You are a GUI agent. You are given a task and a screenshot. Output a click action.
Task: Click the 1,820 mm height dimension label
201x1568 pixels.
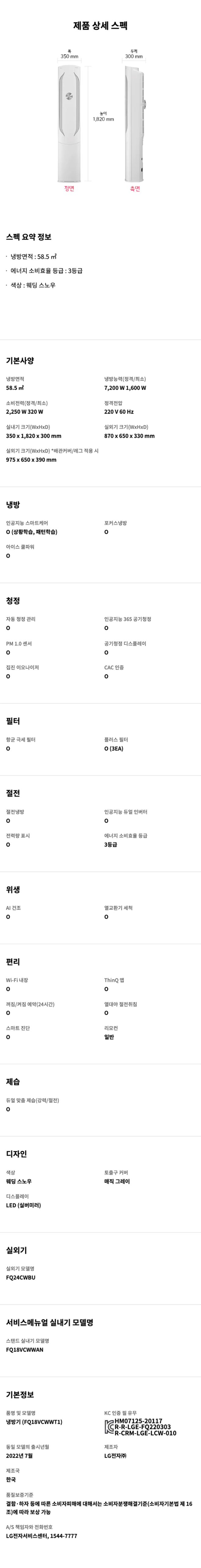pyautogui.click(x=103, y=119)
